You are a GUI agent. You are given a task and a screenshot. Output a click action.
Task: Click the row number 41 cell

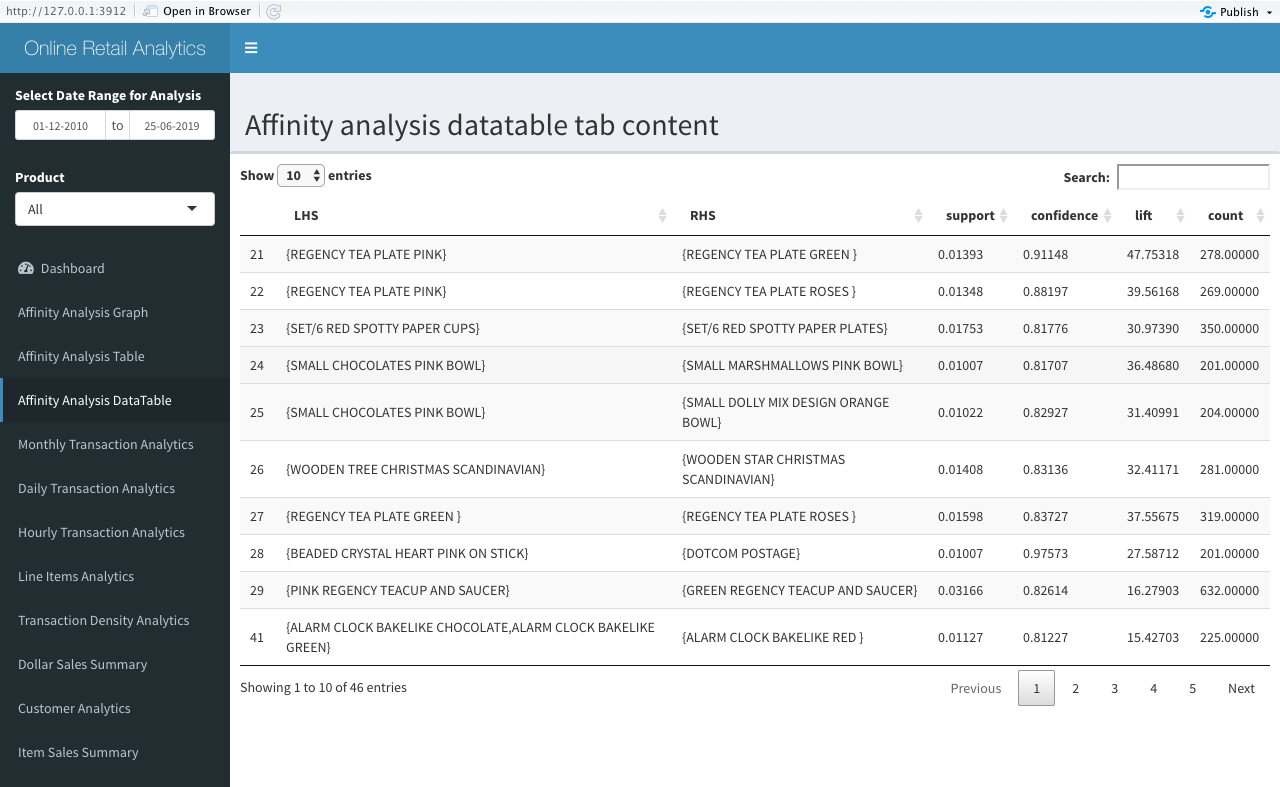tap(257, 637)
